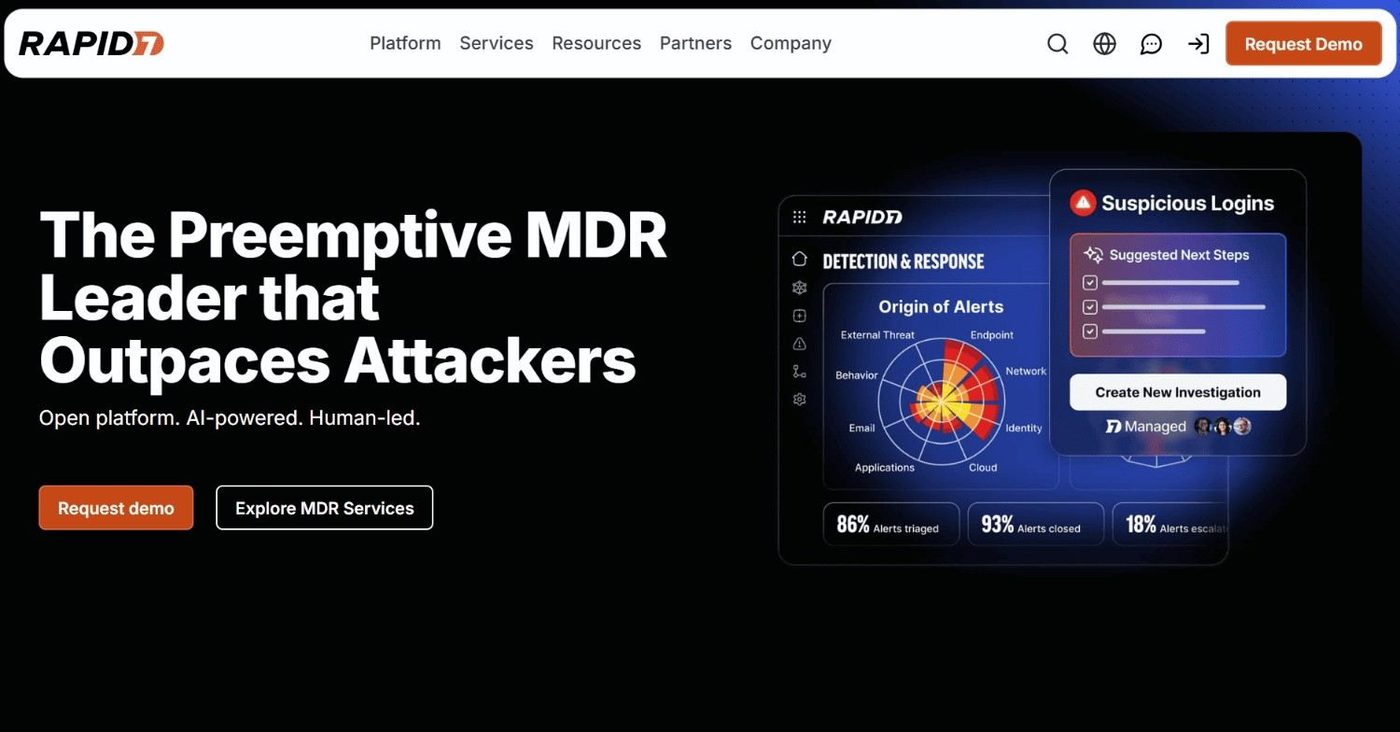The width and height of the screenshot is (1400, 732).
Task: Click the snowflake-shaped icon in dashboard sidebar
Action: point(799,288)
